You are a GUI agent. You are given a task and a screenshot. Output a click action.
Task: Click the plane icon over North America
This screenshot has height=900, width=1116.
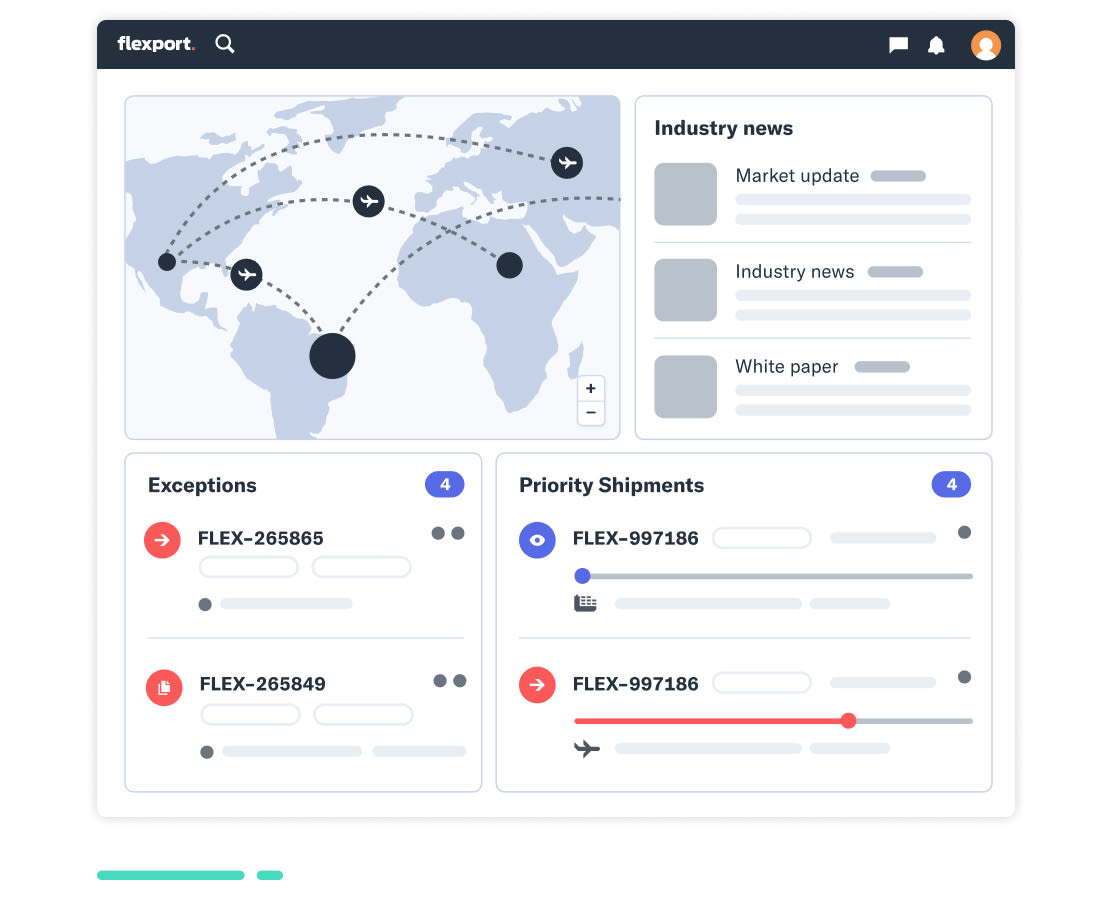pyautogui.click(x=246, y=274)
